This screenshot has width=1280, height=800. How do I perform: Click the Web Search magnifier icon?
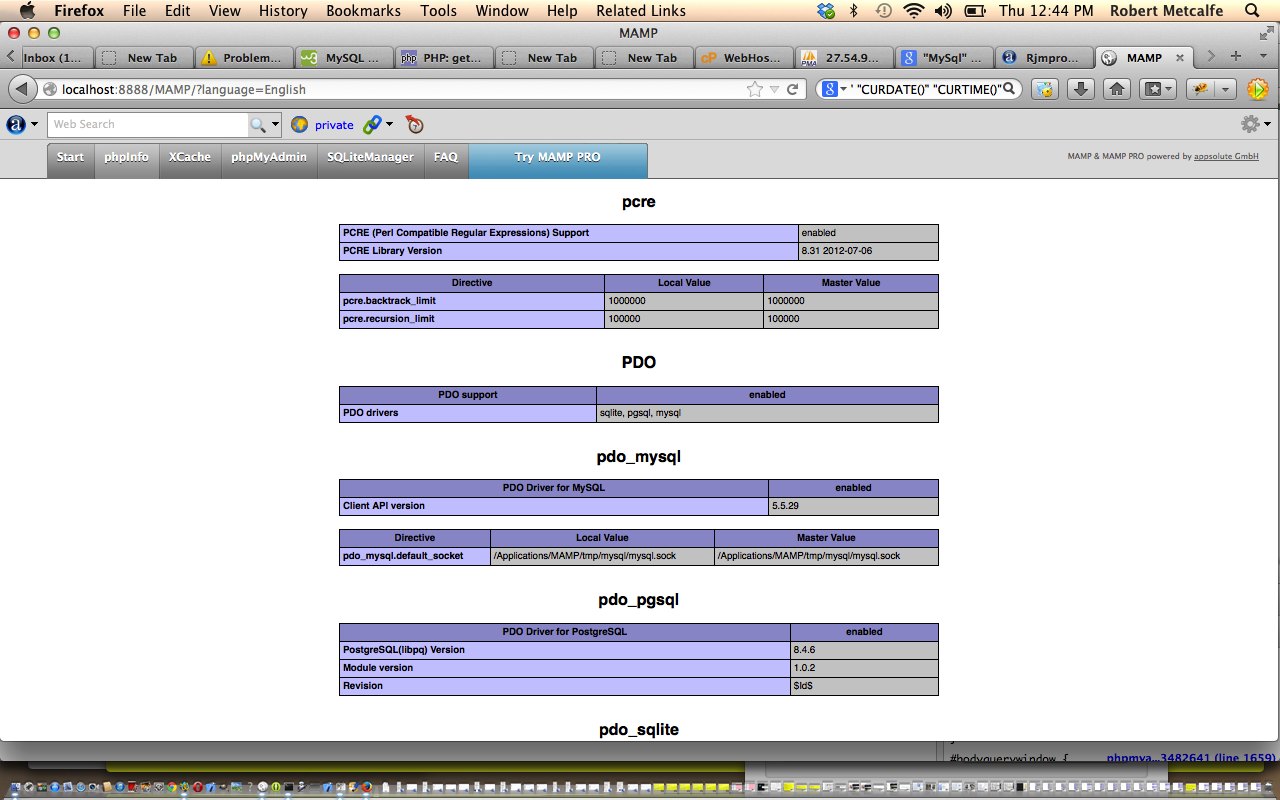(x=258, y=125)
